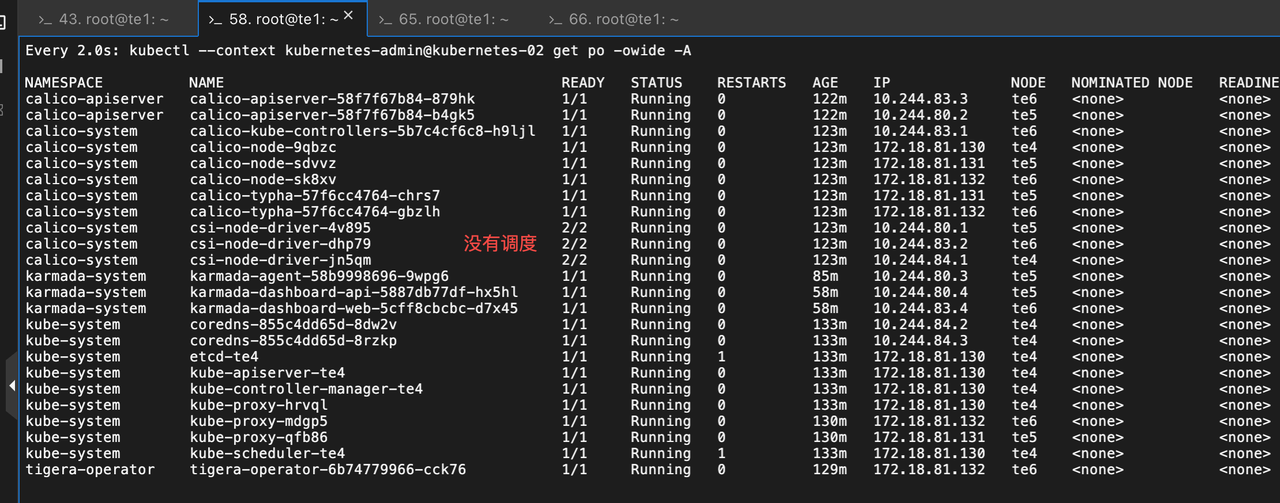Close the 58. root@te1 tab
1280x503 pixels.
[348, 16]
